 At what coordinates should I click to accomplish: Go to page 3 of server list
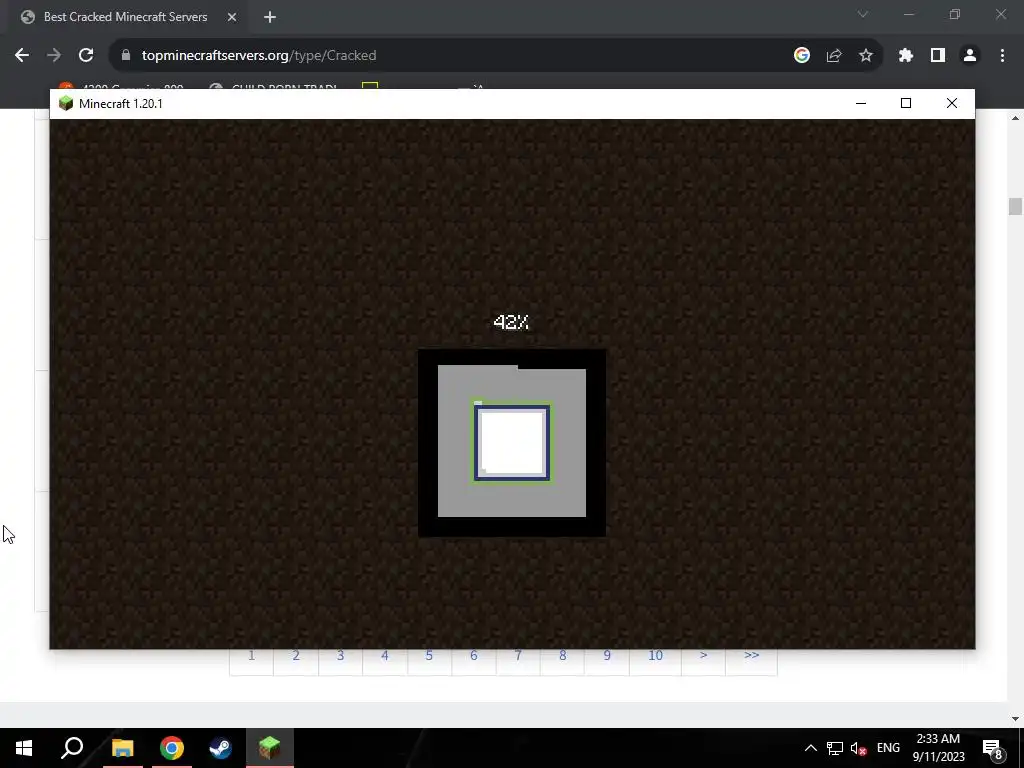tap(340, 656)
